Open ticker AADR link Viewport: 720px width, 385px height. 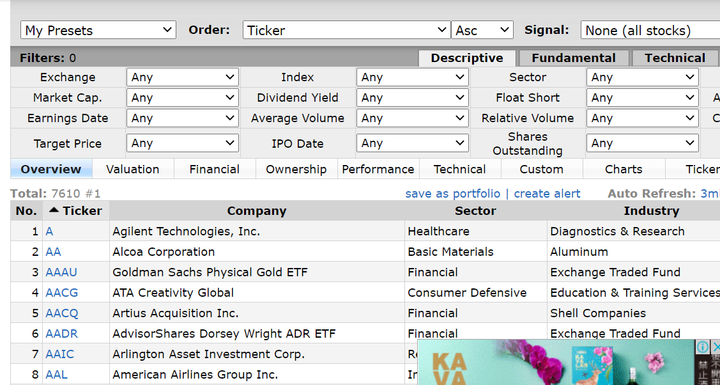[62, 334]
